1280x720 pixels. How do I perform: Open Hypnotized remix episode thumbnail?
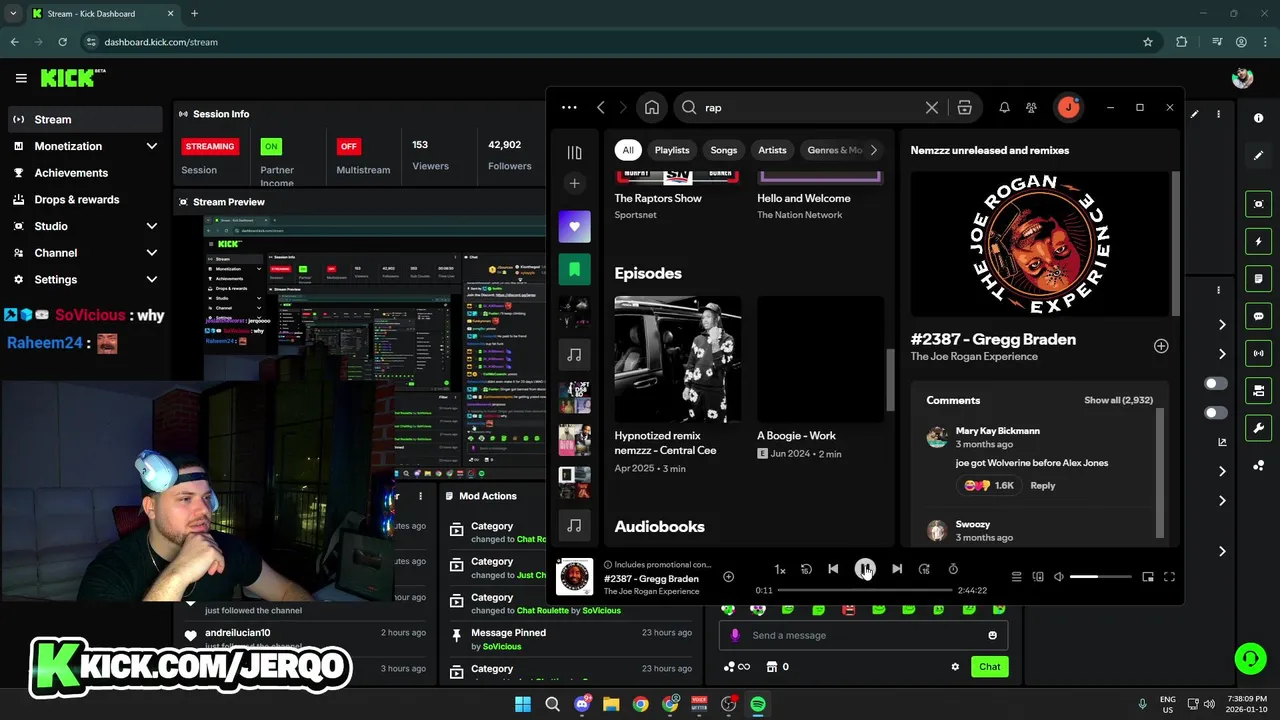pyautogui.click(x=678, y=359)
